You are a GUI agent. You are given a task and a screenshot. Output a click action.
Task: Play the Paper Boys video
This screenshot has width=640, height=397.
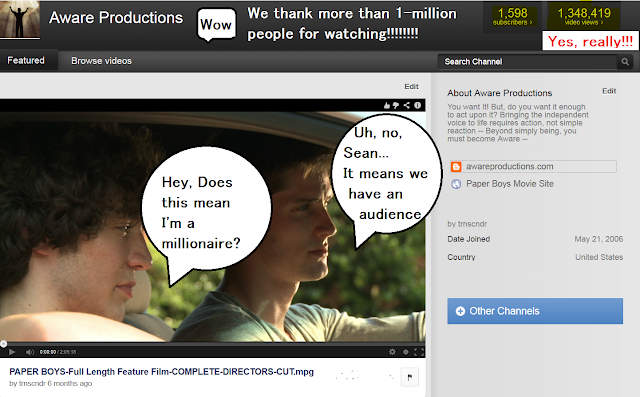click(x=12, y=352)
